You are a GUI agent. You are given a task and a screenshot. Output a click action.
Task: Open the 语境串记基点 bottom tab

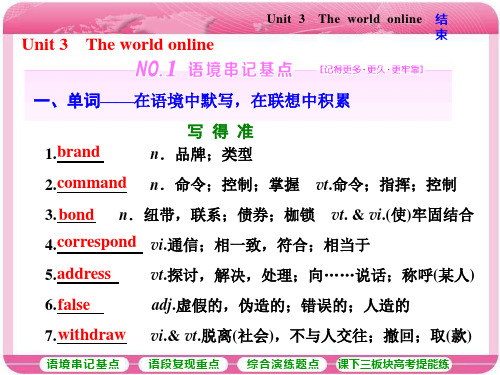(84, 364)
